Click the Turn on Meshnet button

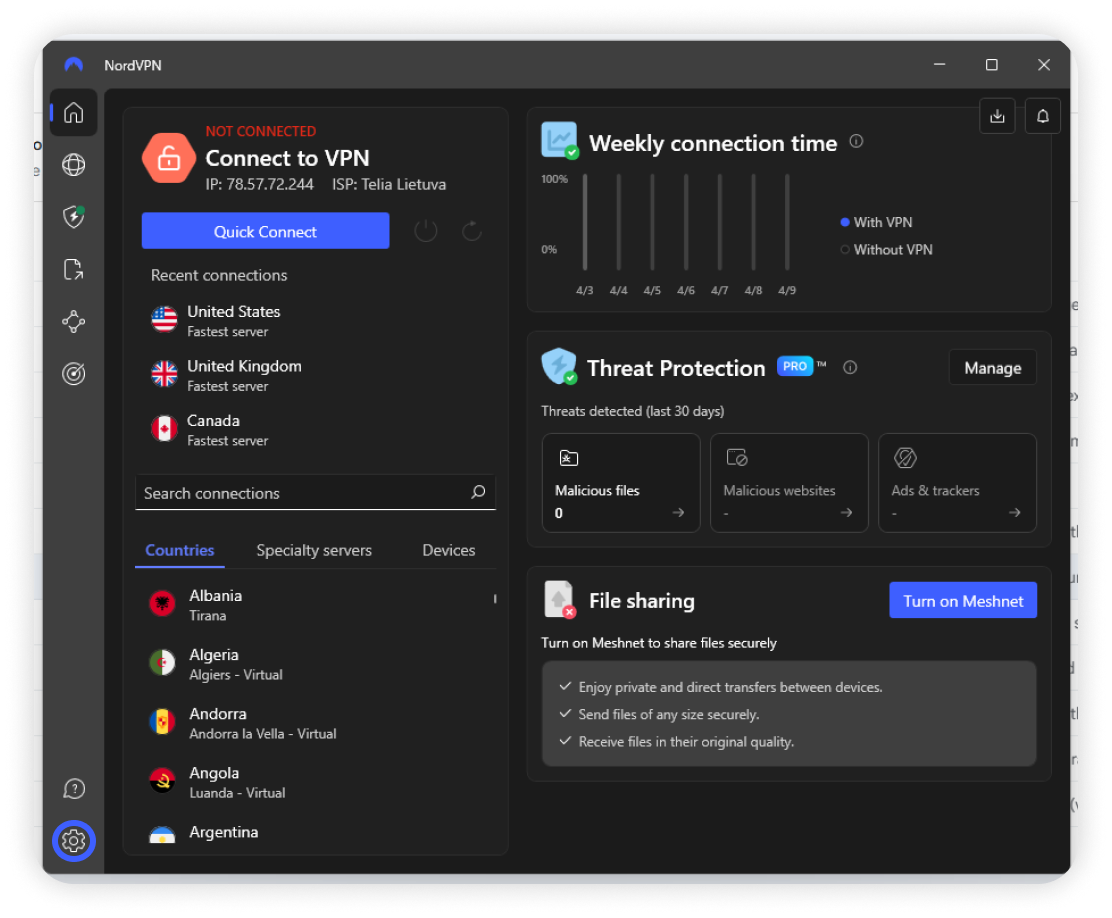click(962, 601)
